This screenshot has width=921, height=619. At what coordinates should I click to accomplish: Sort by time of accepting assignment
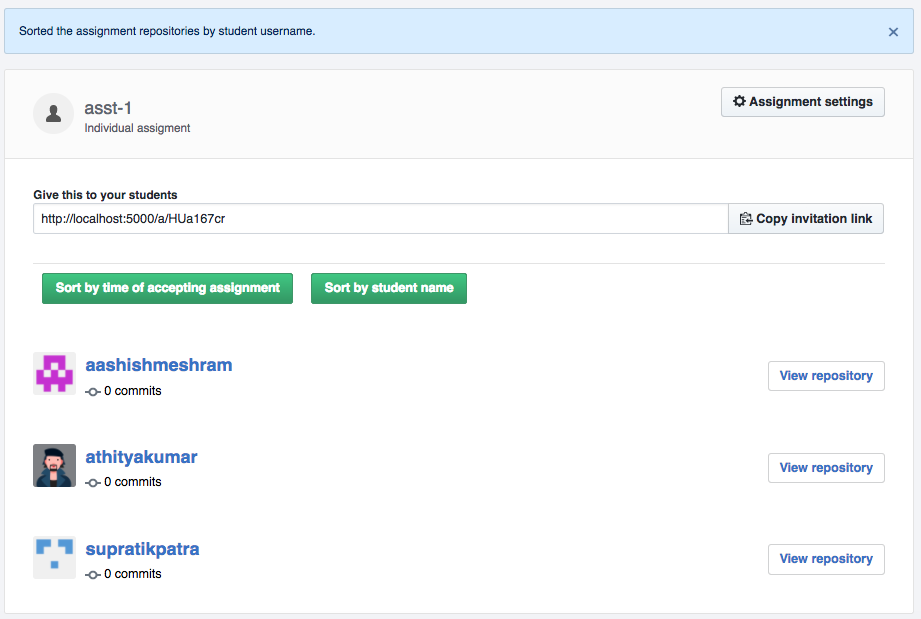tap(167, 288)
